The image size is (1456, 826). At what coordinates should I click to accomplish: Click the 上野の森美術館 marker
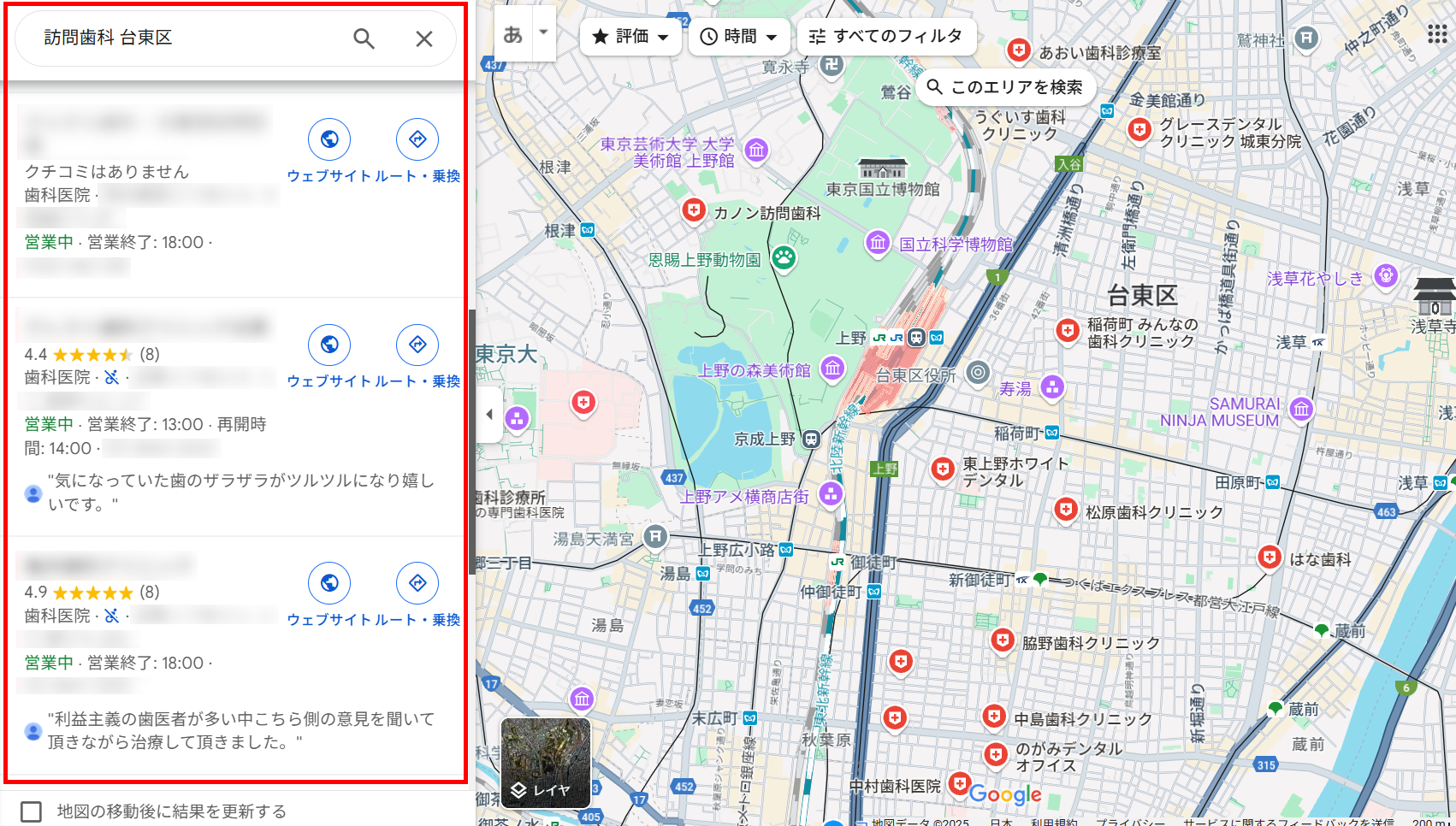832,369
